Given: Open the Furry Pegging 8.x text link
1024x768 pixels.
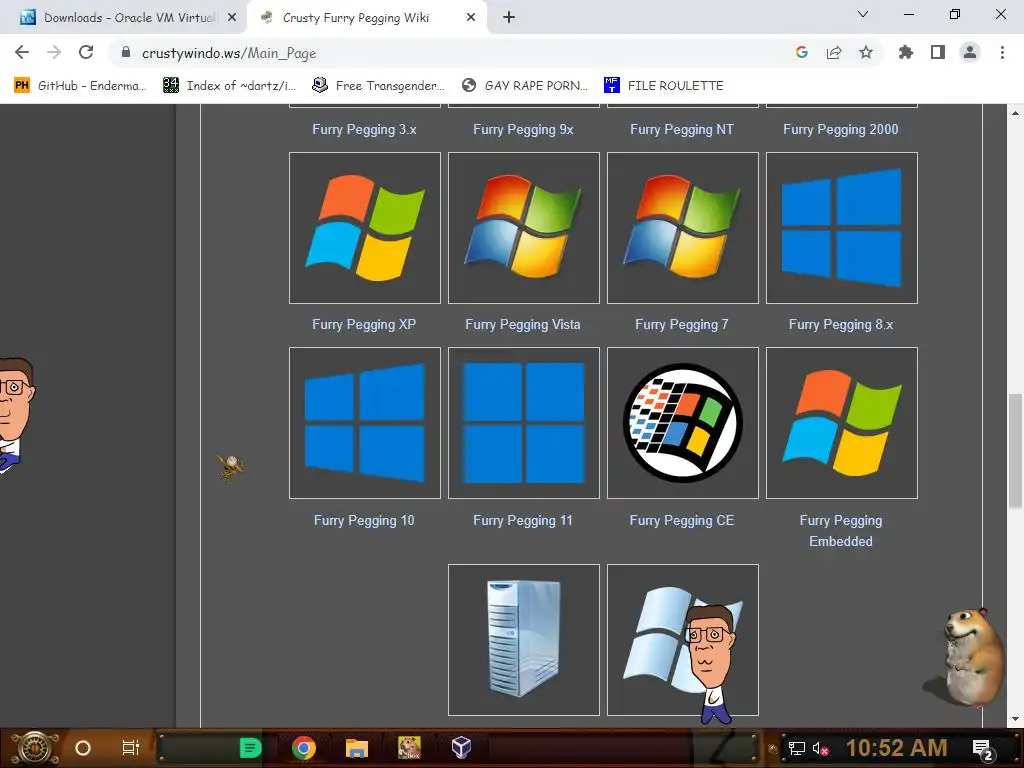Looking at the screenshot, I should coord(841,325).
